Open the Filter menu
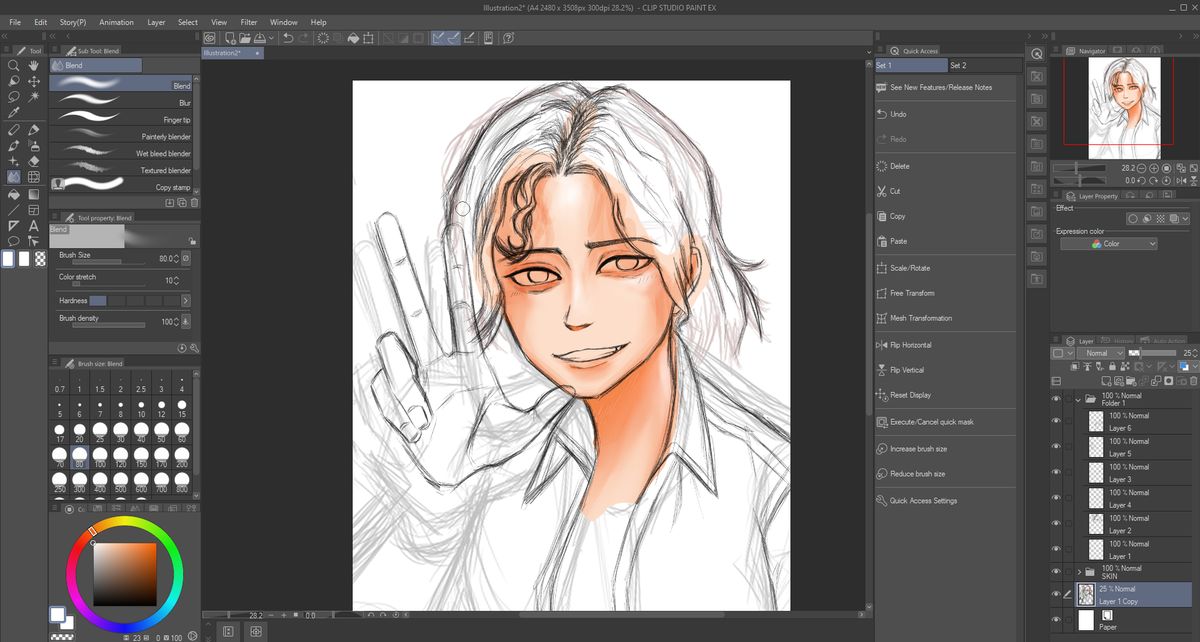This screenshot has height=642, width=1200. [x=249, y=22]
